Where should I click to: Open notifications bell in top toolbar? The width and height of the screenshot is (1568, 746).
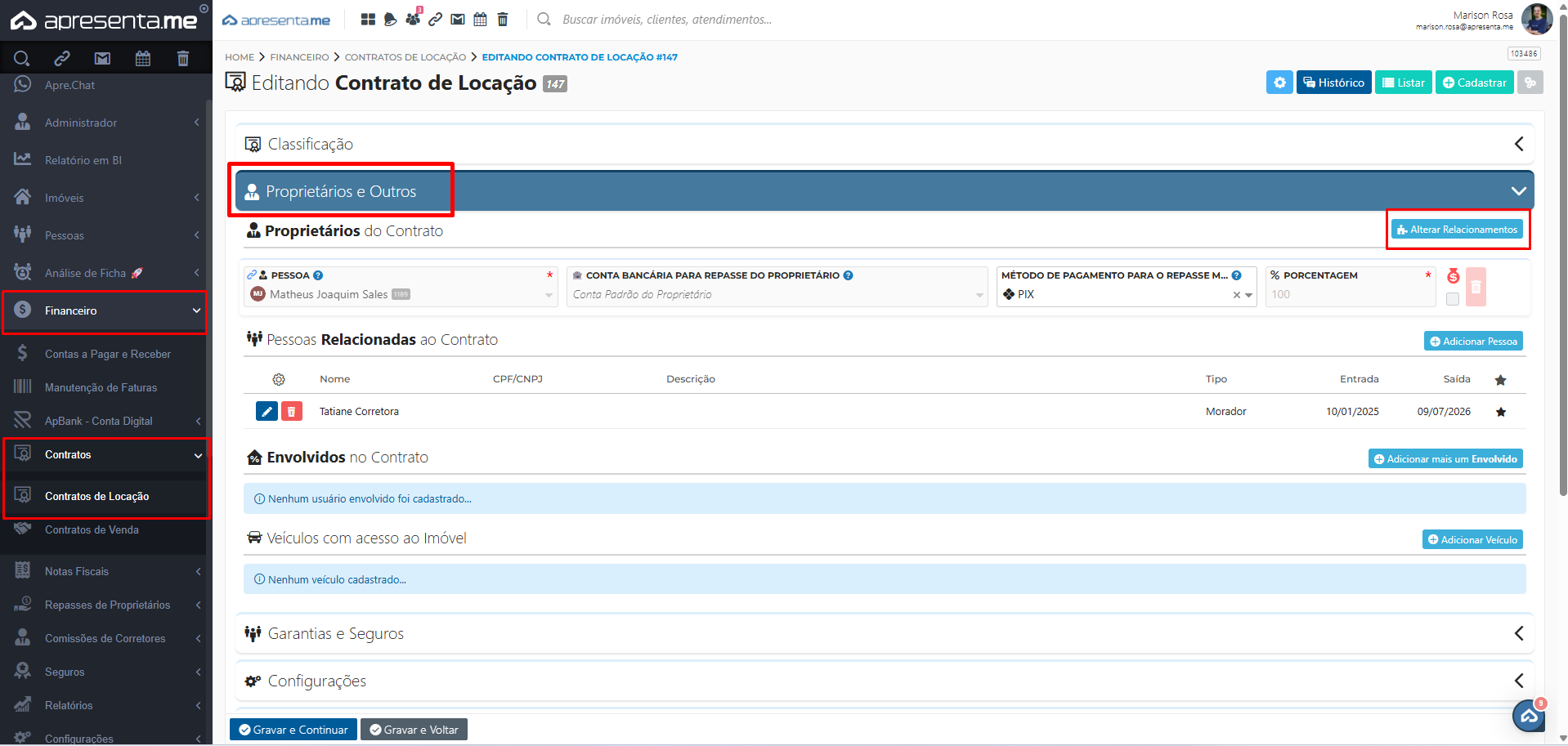coord(390,20)
